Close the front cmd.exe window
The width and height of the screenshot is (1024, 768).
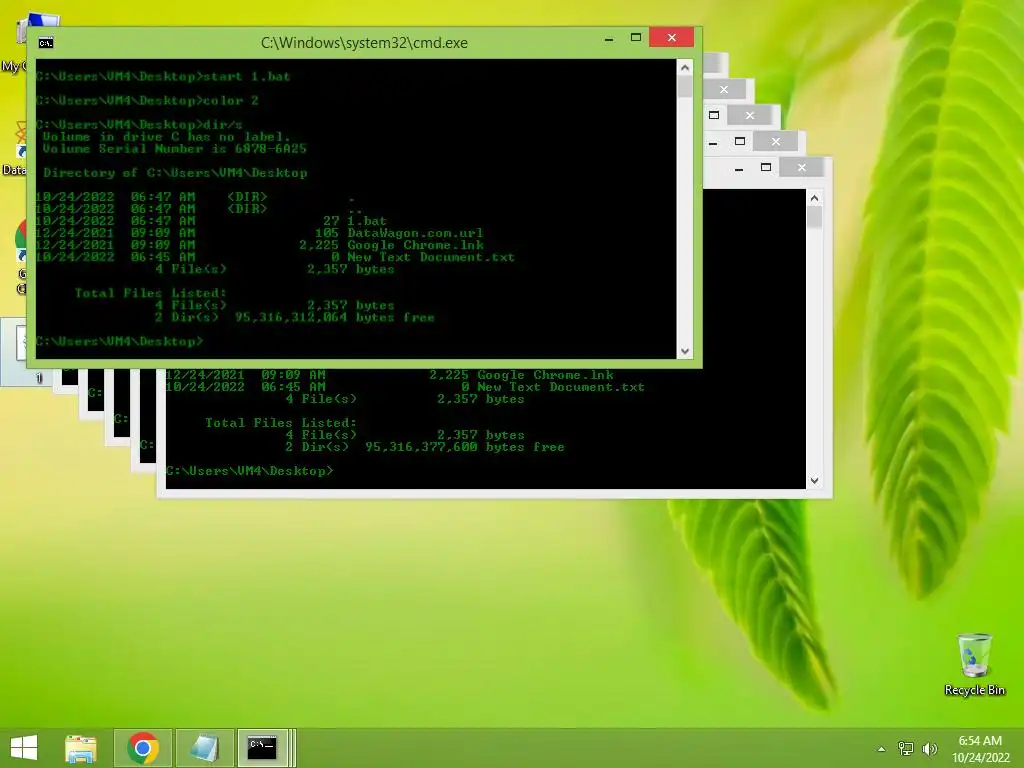coord(671,38)
